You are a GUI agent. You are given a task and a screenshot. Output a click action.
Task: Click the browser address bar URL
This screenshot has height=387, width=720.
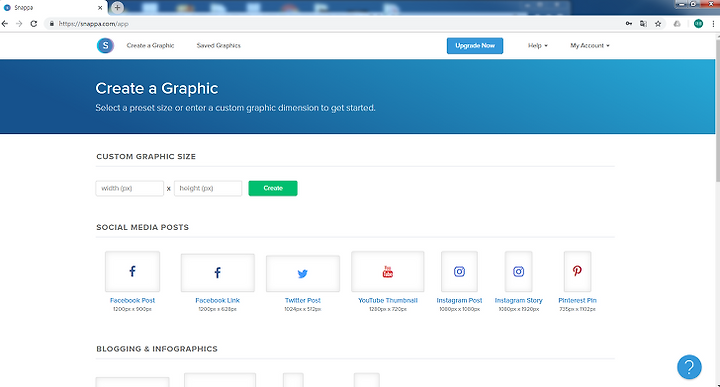tap(94, 24)
